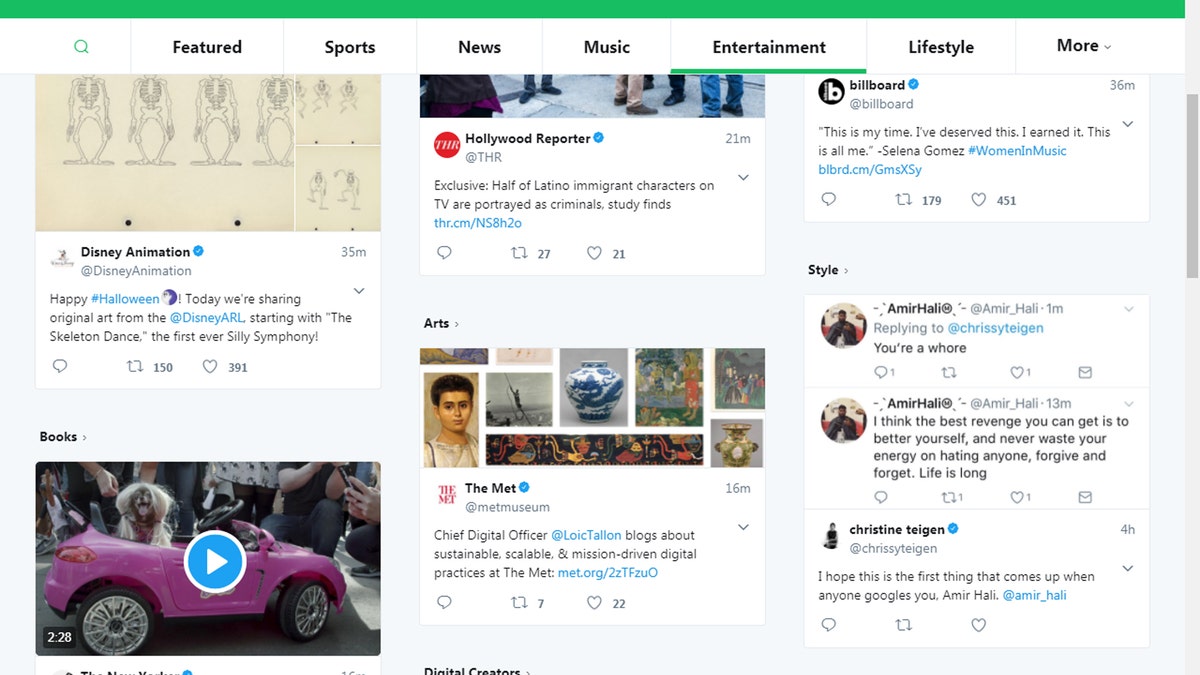
Task: Open the @DisneyARL mention
Action: click(x=209, y=317)
